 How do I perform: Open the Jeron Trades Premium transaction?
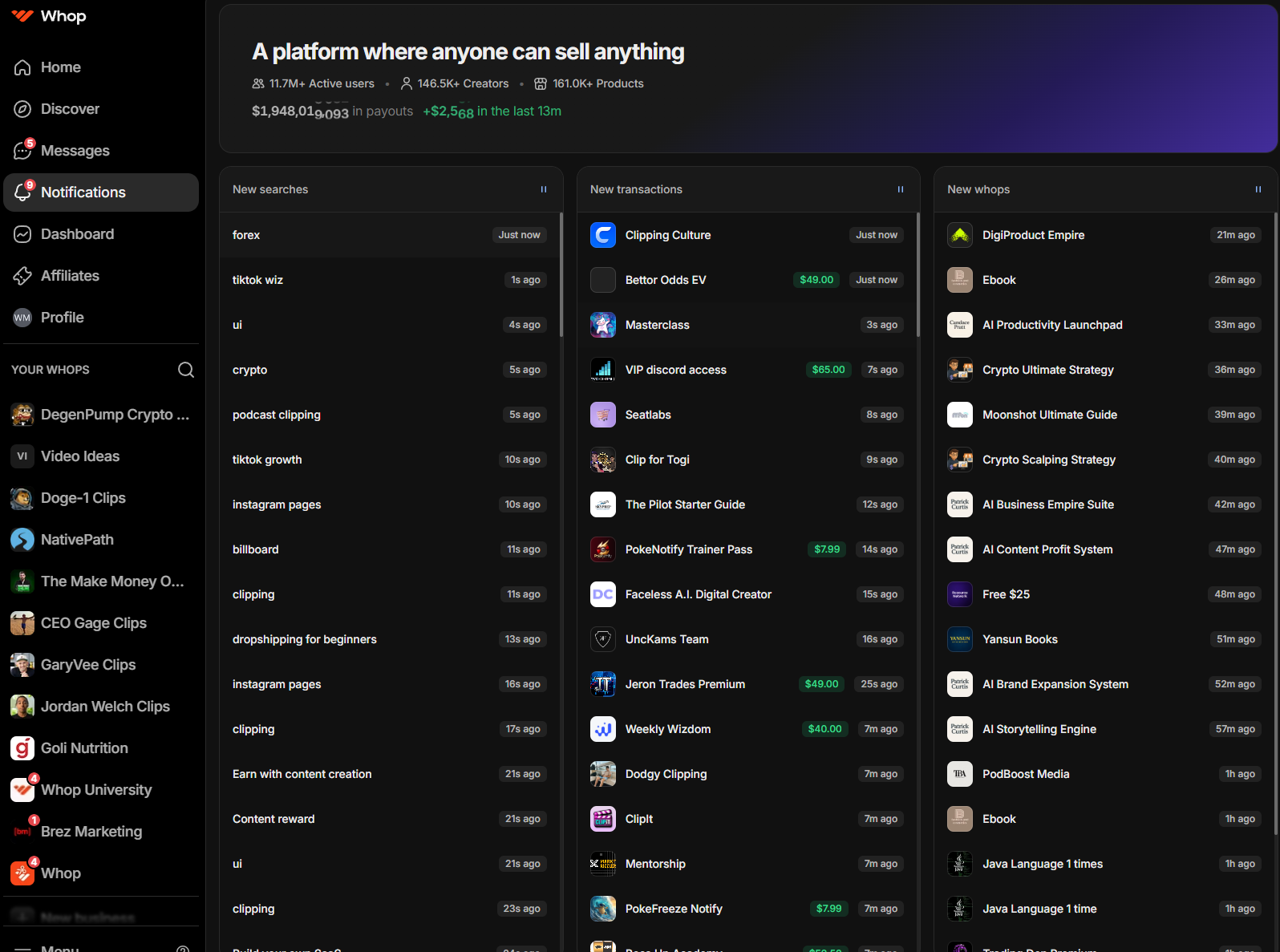[x=685, y=684]
